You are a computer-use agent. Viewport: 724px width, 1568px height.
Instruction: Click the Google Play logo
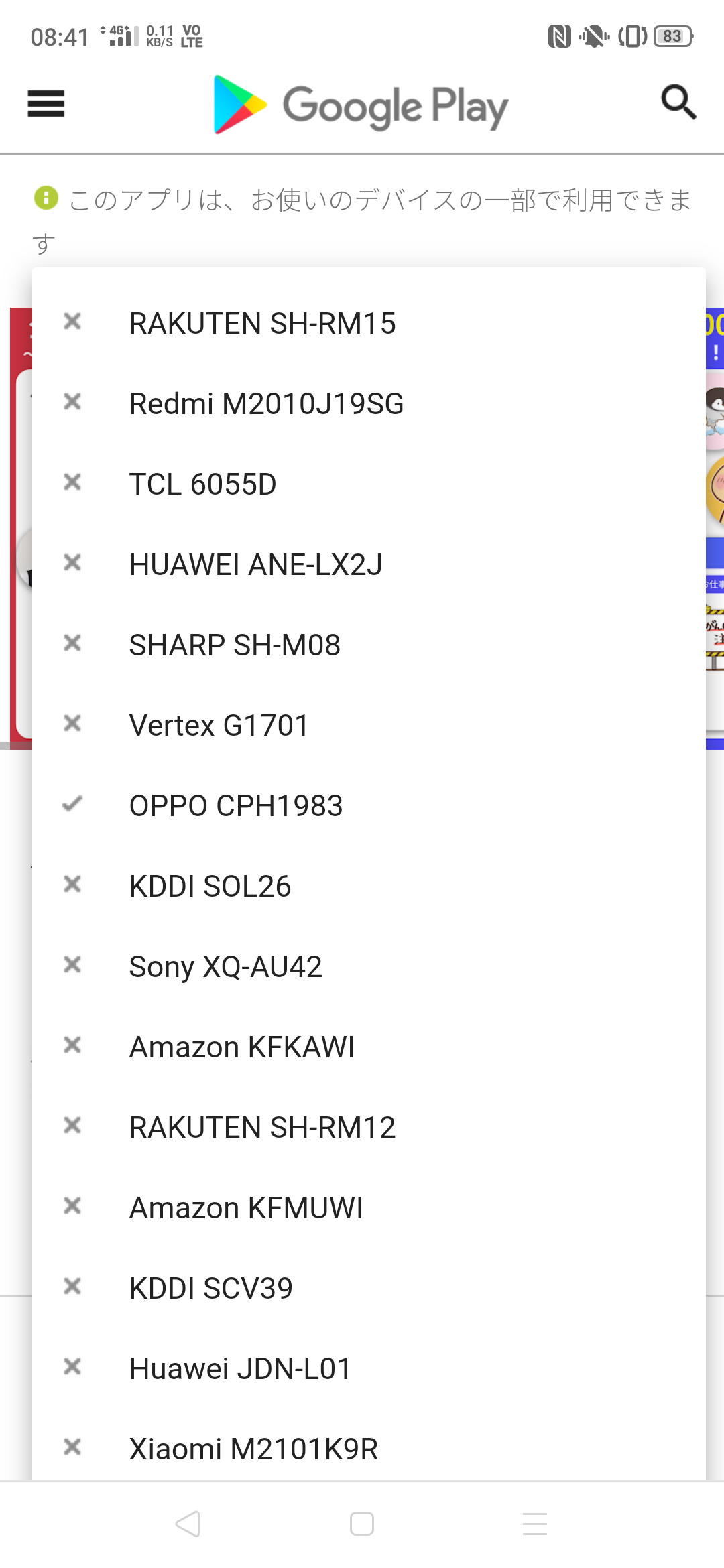[361, 105]
